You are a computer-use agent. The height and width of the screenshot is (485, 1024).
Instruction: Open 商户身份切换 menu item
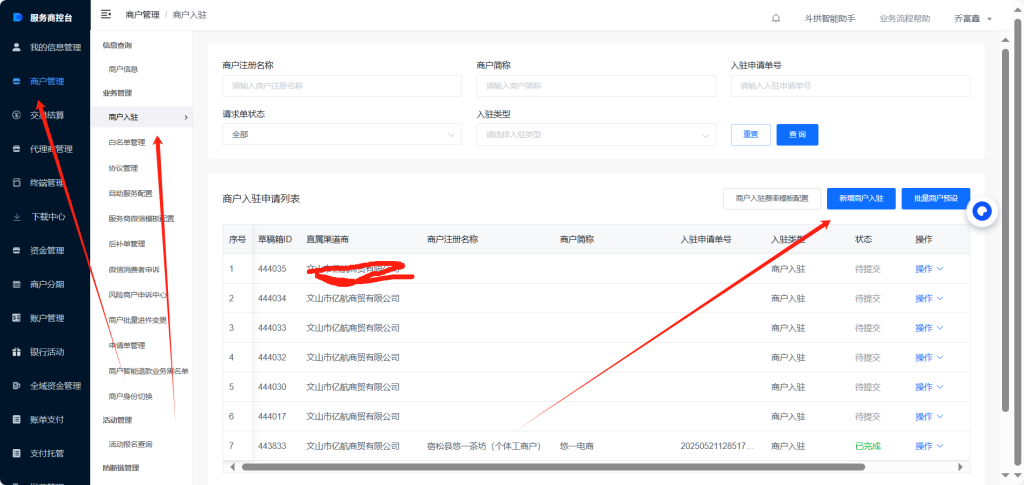pyautogui.click(x=131, y=396)
